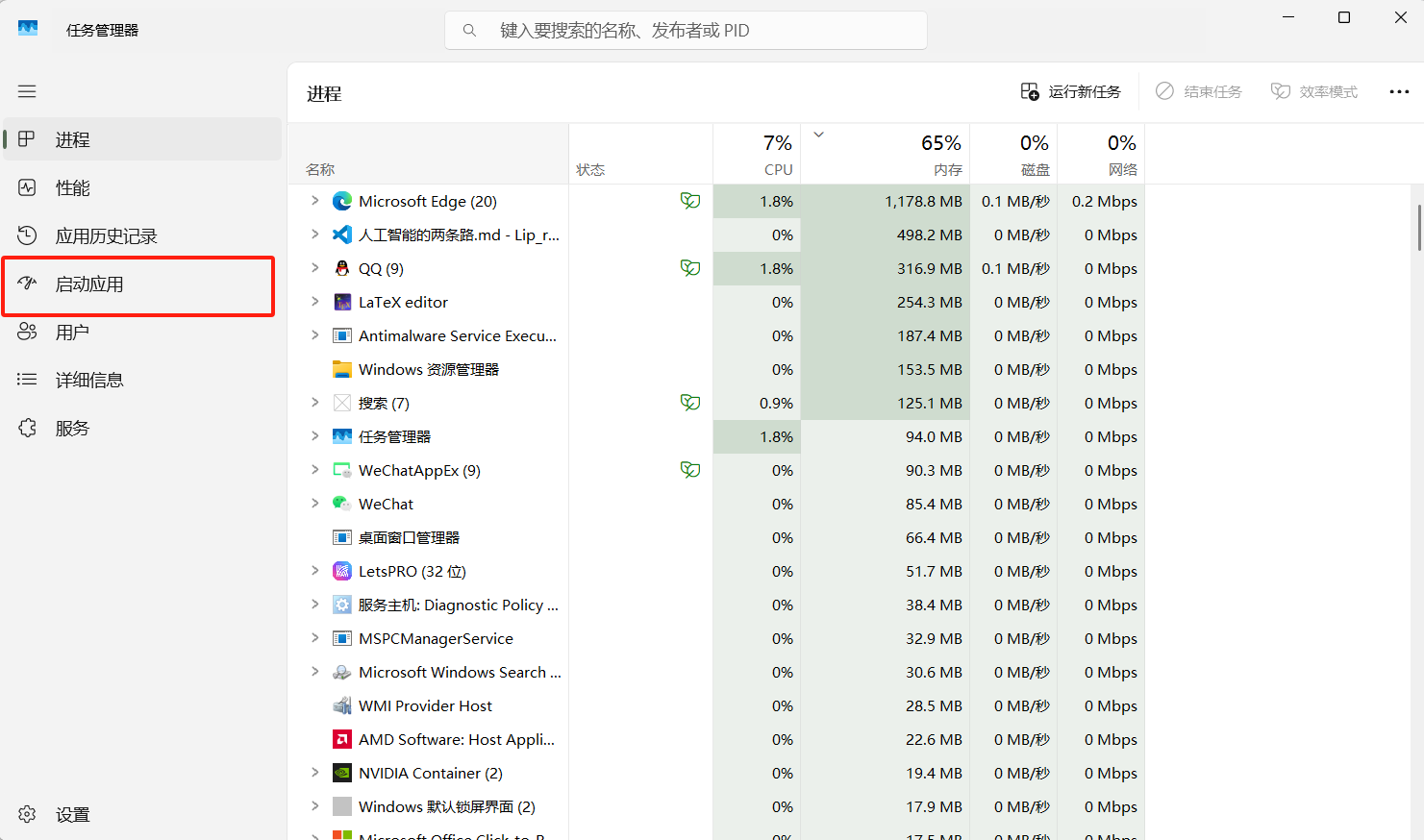Click the WMI Provider Host icon
Screen dimensions: 1424x840
341,705
